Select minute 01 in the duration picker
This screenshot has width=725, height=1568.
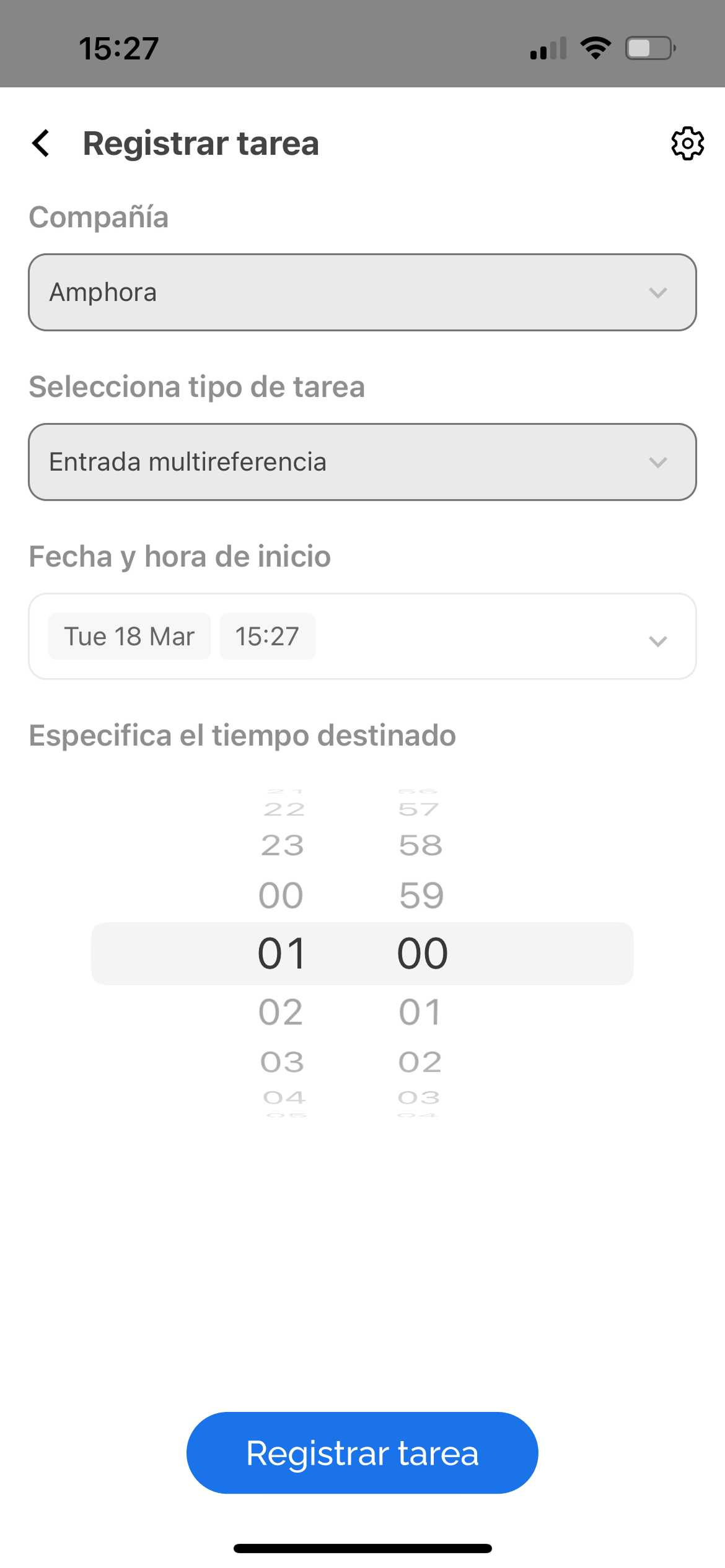420,1013
